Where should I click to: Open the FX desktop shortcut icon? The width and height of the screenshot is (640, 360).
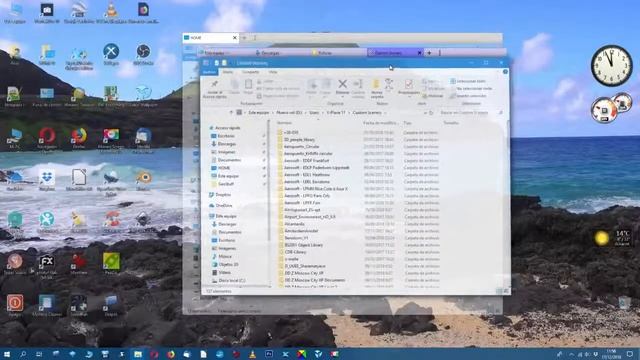(47, 261)
